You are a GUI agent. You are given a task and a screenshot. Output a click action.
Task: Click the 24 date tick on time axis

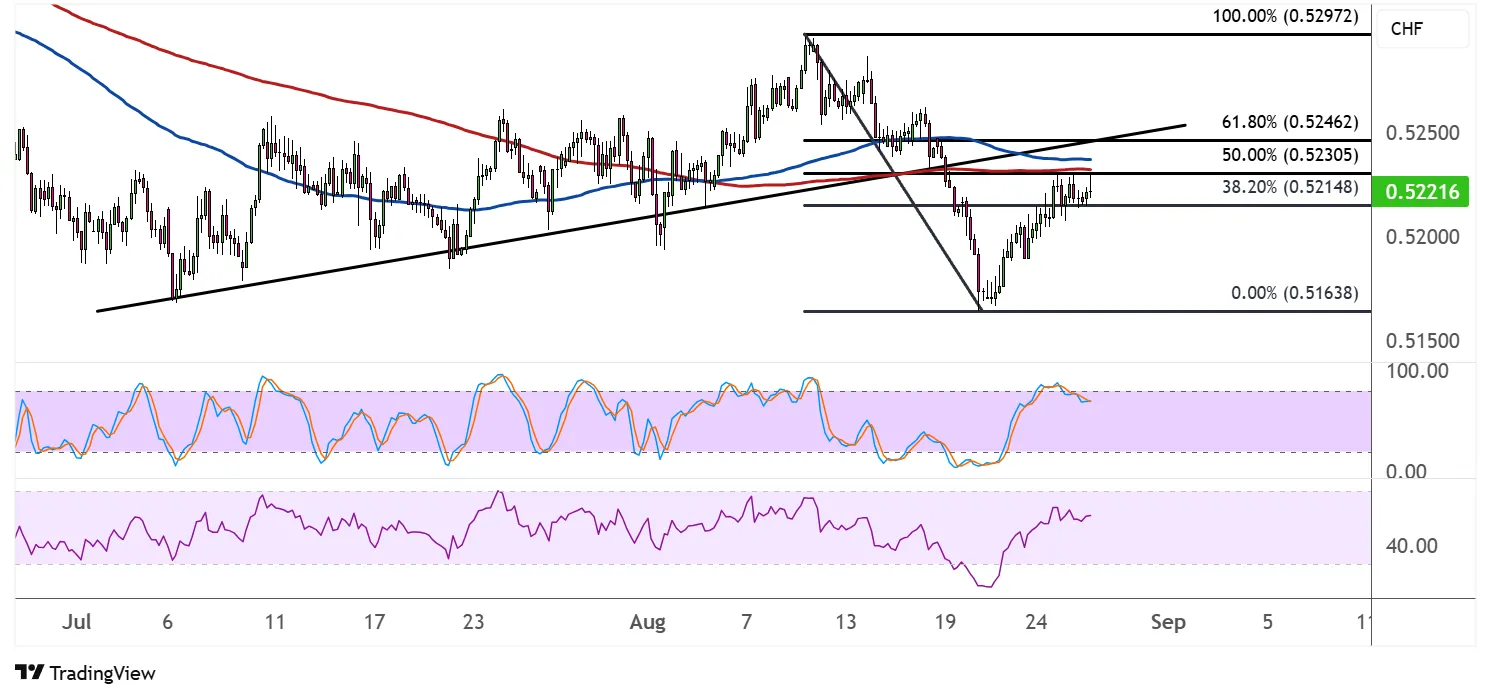1036,623
